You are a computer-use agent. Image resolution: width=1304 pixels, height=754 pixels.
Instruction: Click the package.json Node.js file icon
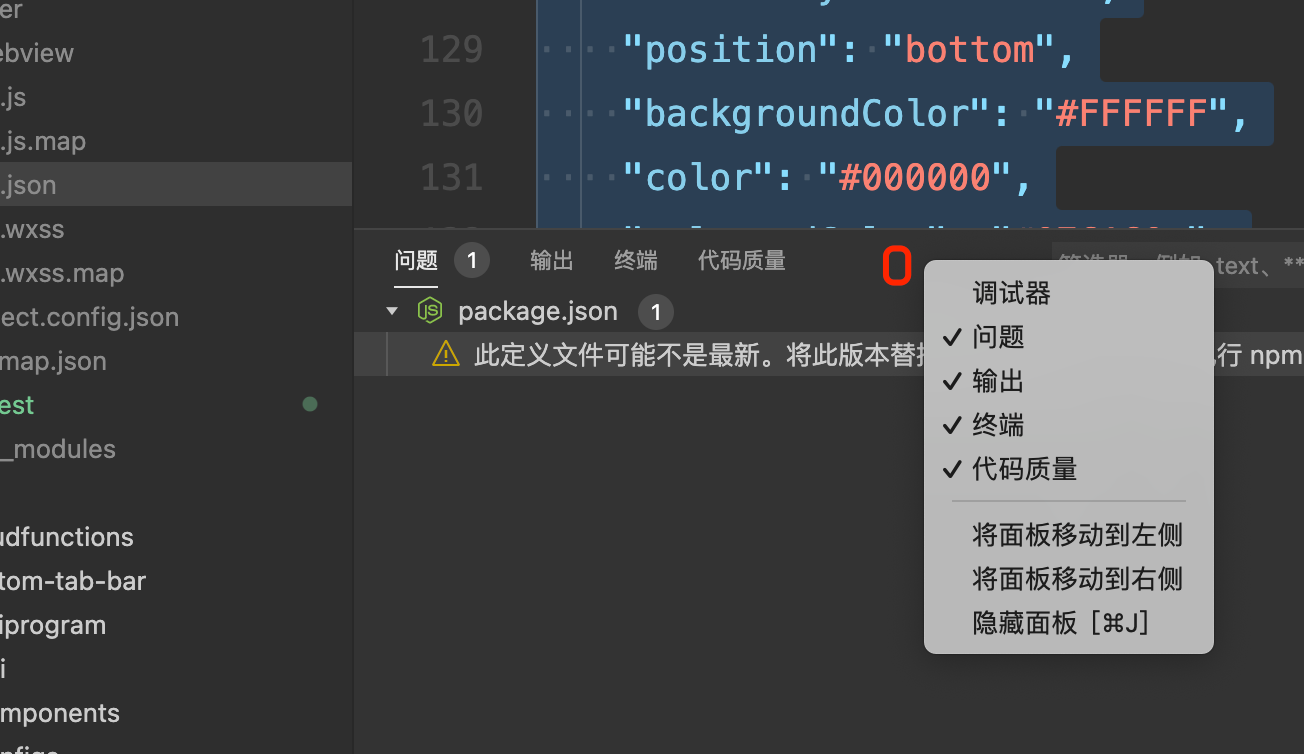point(430,311)
